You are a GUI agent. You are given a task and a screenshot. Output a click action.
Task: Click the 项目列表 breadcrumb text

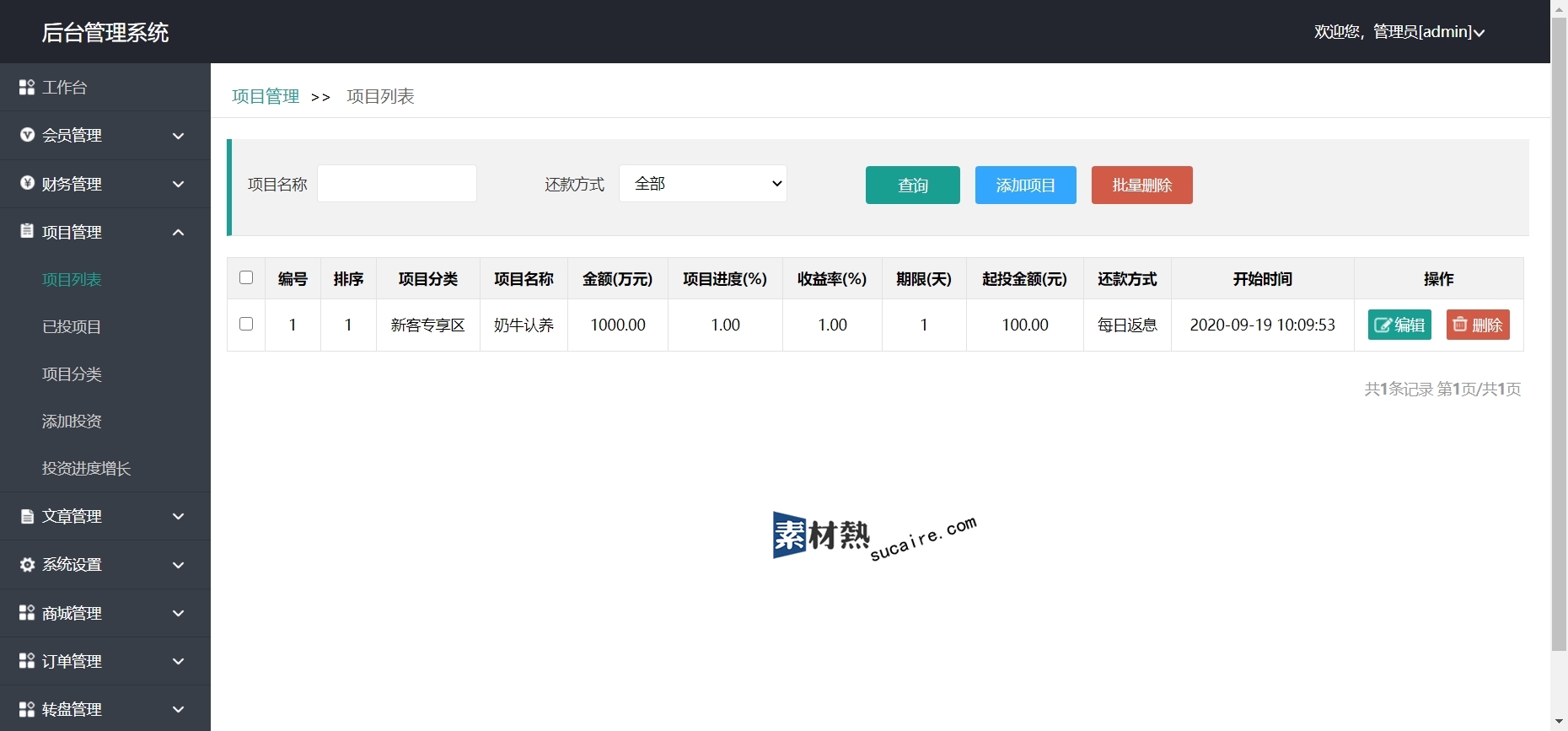click(380, 96)
